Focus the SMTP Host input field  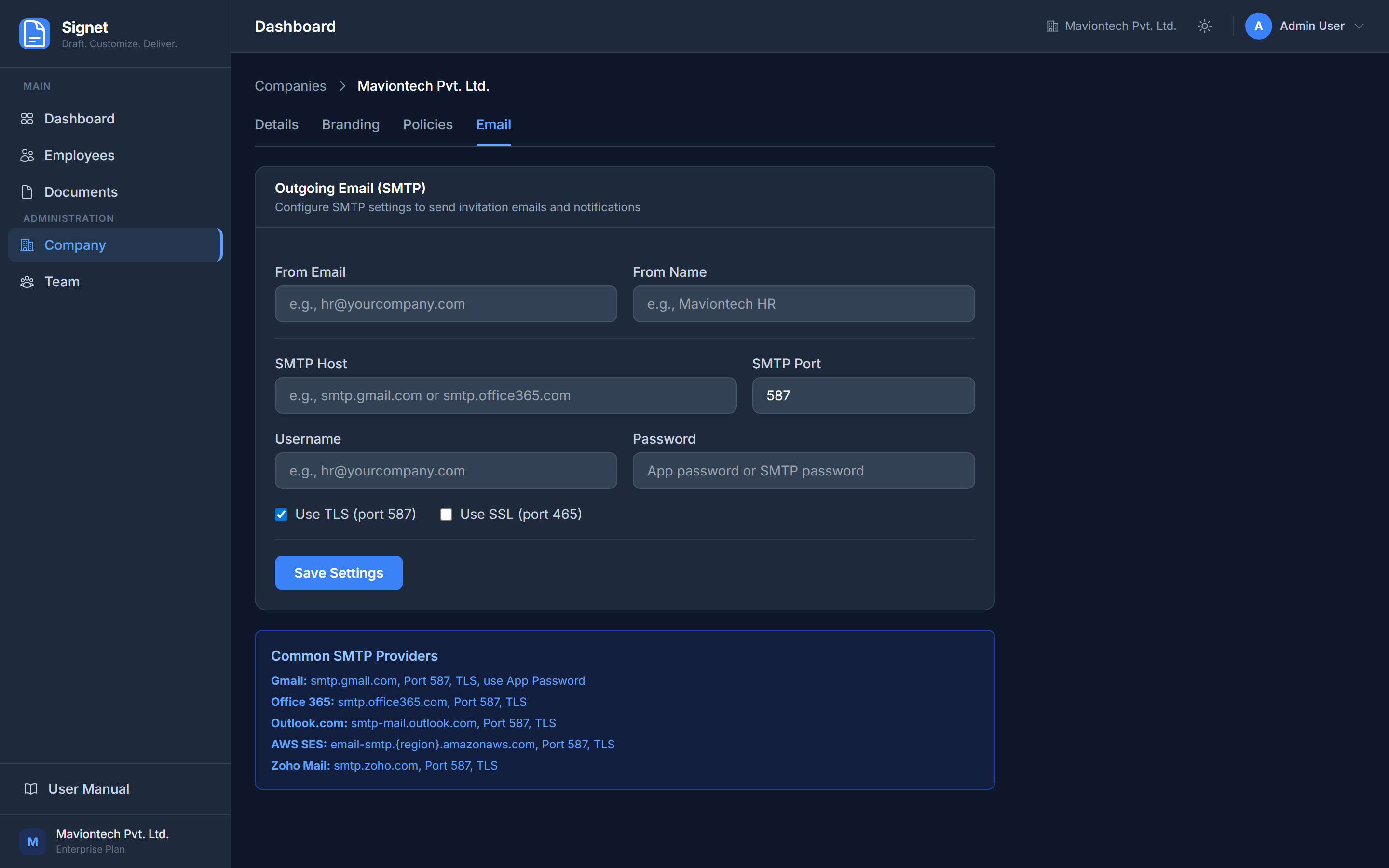(x=505, y=395)
